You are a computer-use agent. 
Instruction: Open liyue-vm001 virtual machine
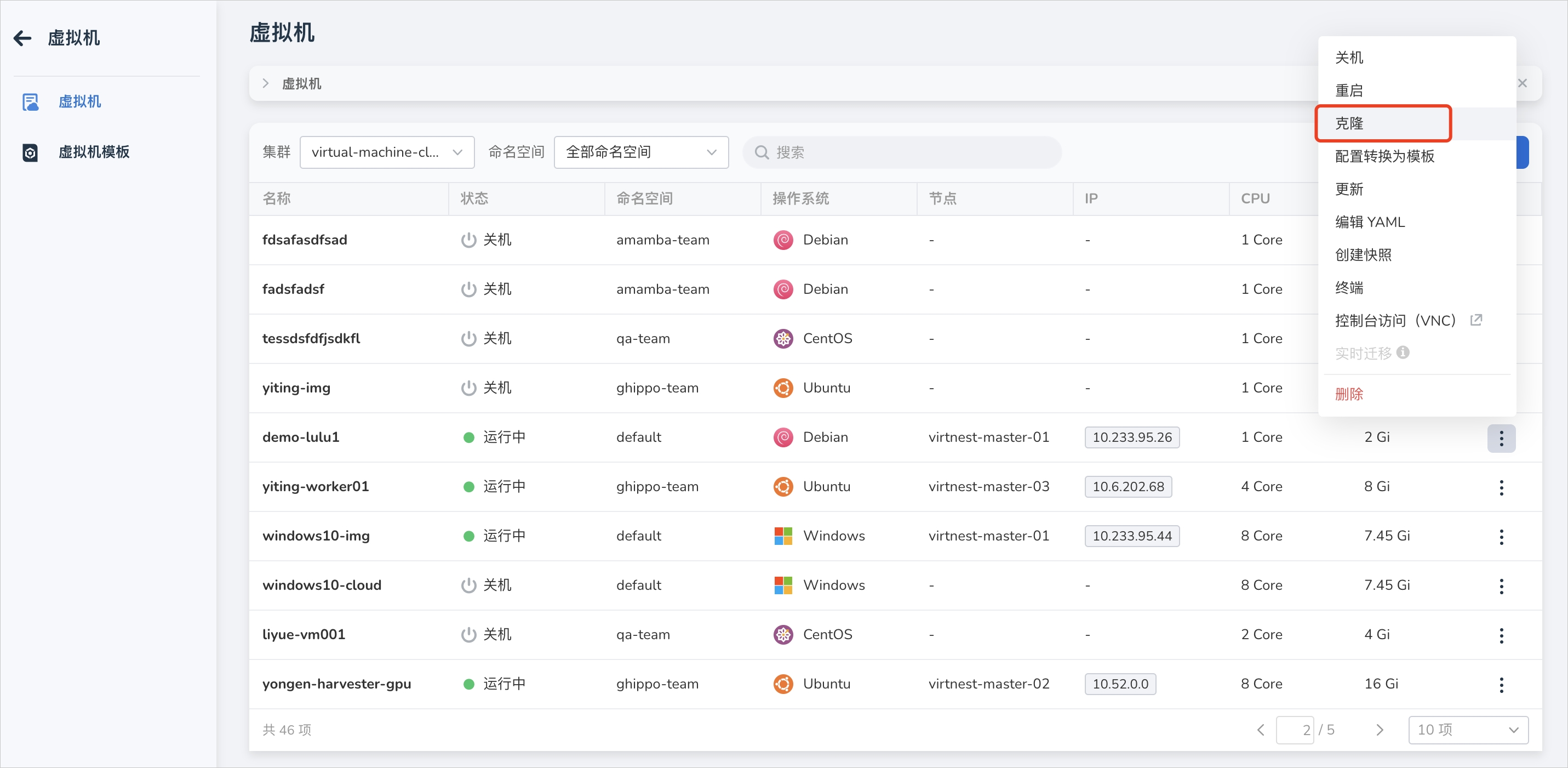[x=304, y=635]
